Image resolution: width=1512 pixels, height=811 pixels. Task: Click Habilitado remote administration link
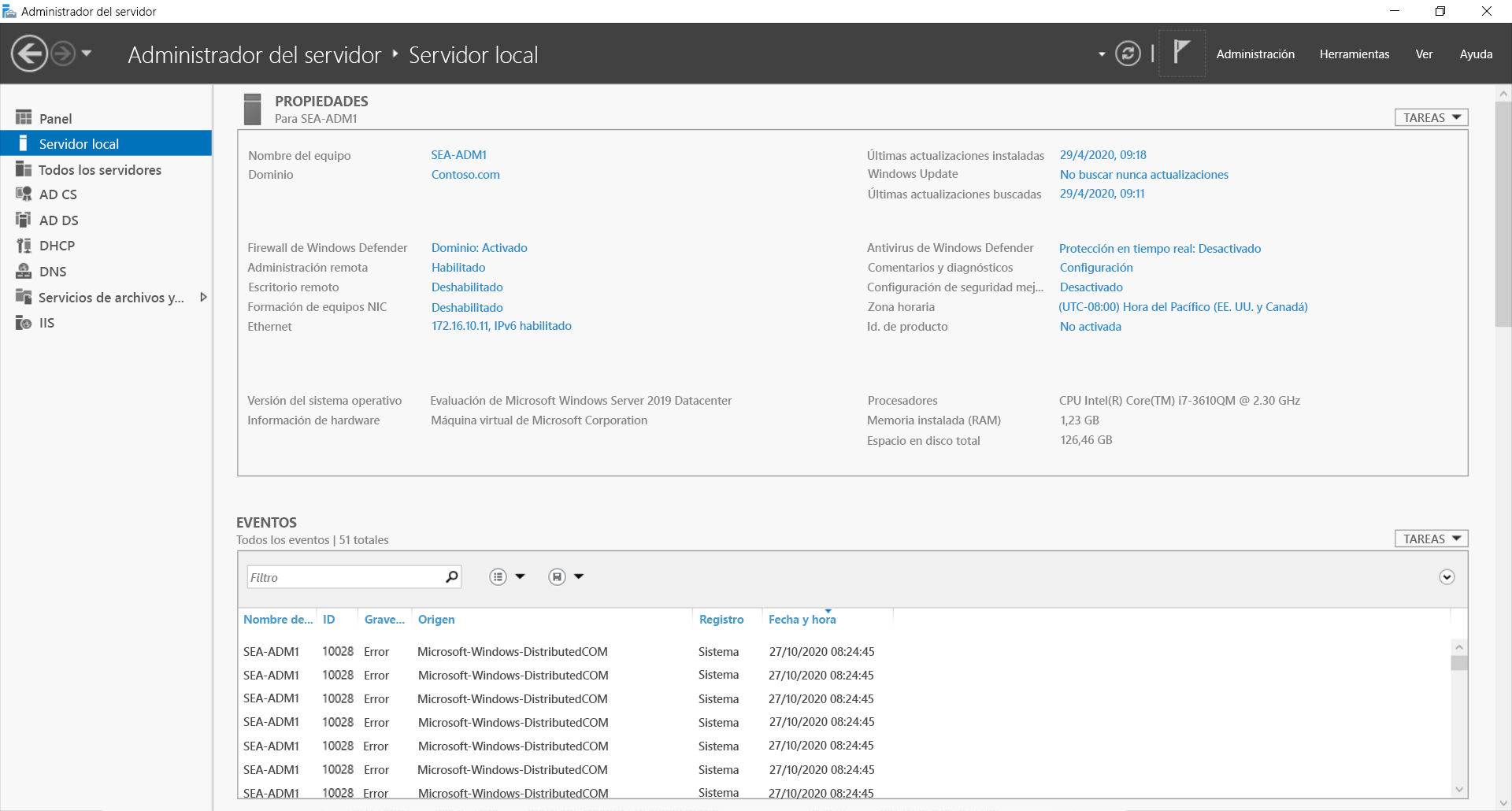point(458,267)
